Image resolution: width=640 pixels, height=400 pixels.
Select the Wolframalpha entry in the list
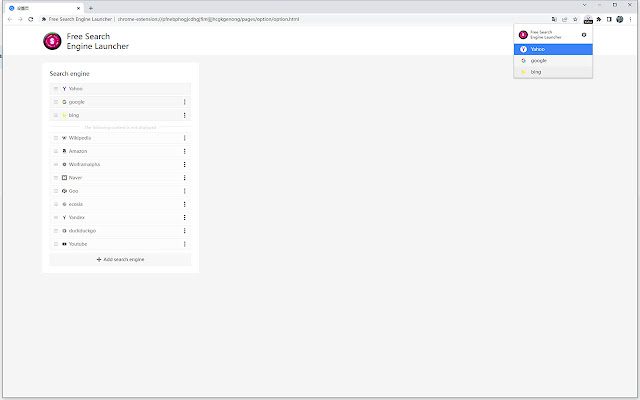click(x=120, y=164)
